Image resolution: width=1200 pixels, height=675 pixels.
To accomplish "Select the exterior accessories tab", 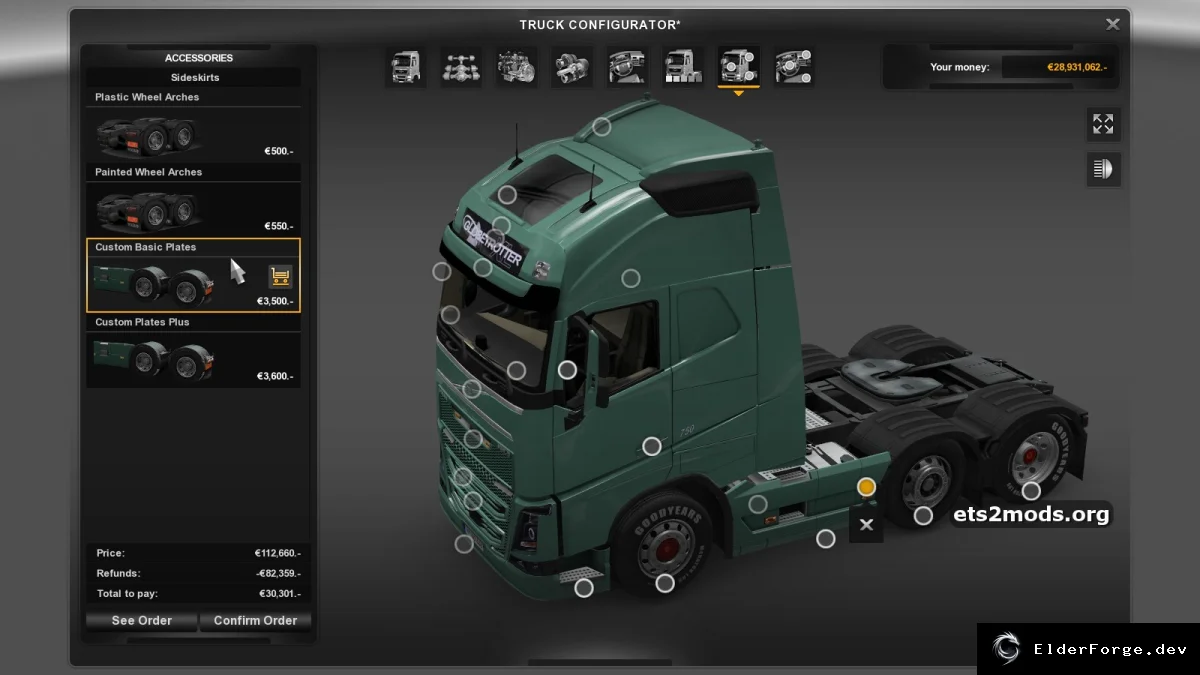I will click(738, 67).
